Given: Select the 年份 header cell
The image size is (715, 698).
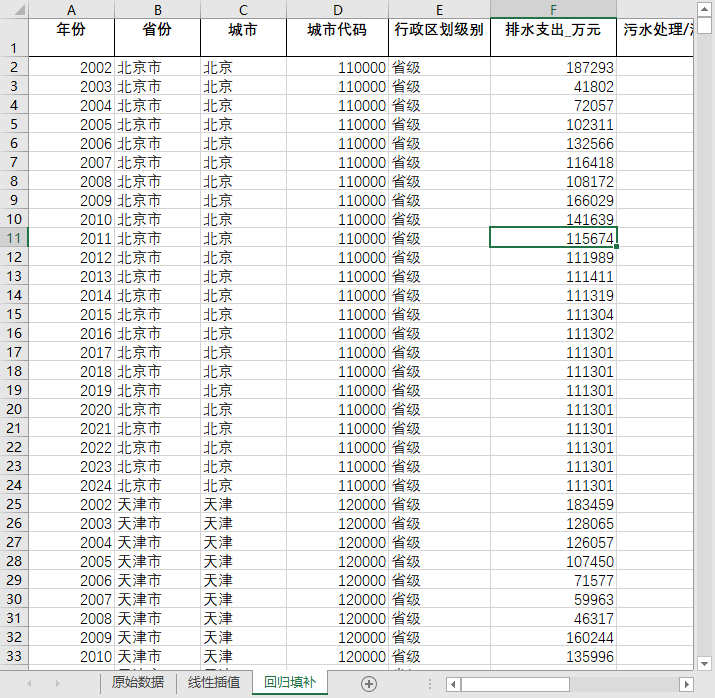Looking at the screenshot, I should [71, 37].
